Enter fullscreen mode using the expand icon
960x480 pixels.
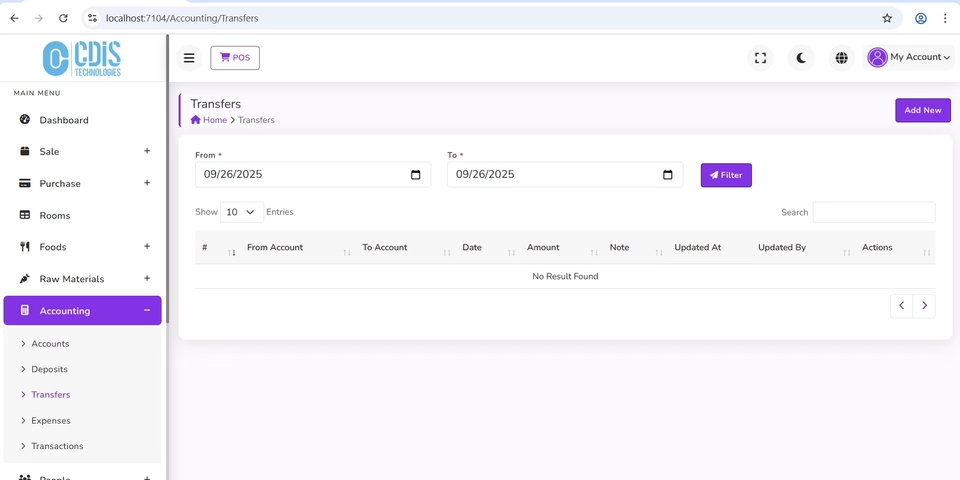point(760,58)
